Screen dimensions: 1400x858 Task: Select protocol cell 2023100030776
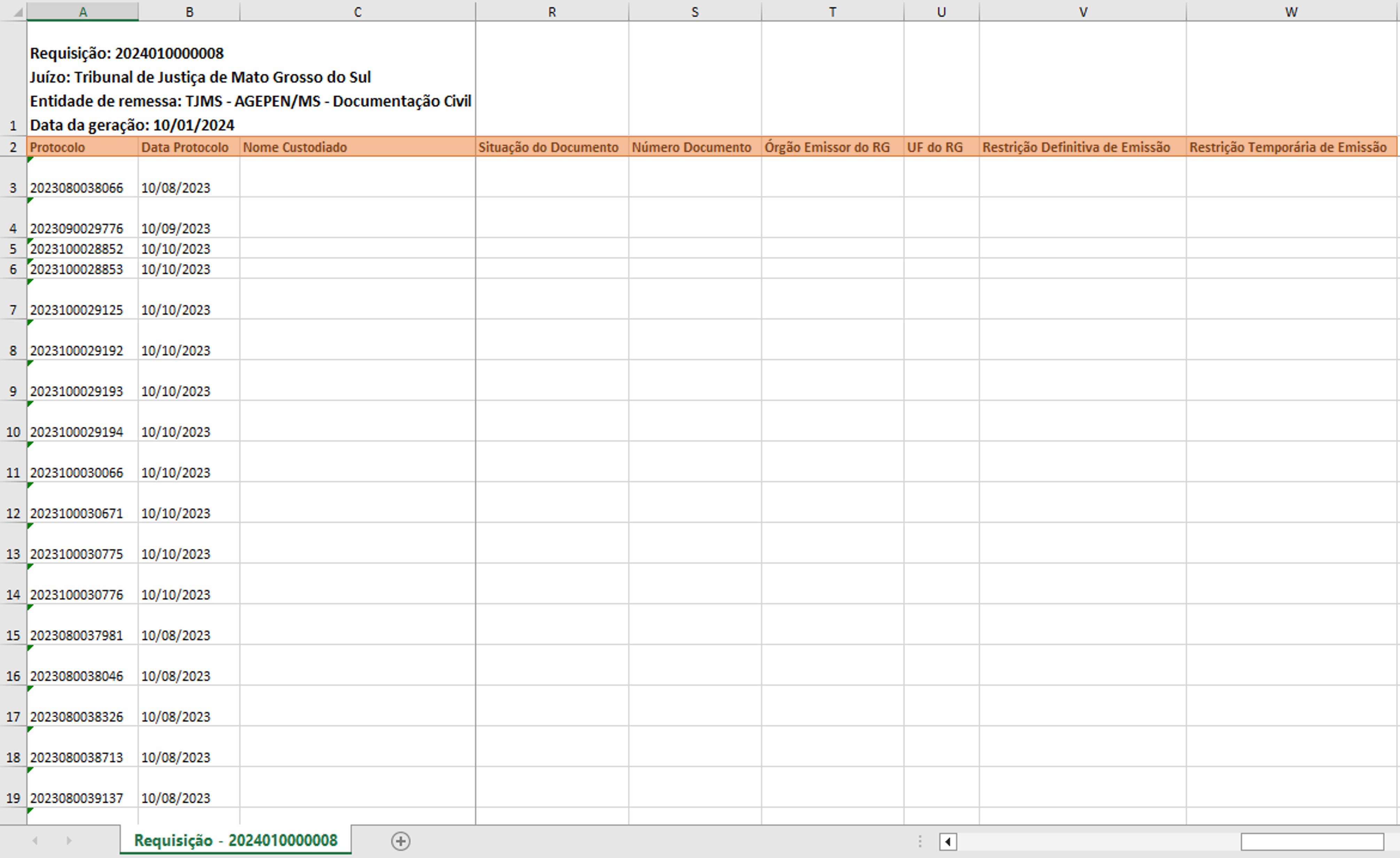coord(82,584)
